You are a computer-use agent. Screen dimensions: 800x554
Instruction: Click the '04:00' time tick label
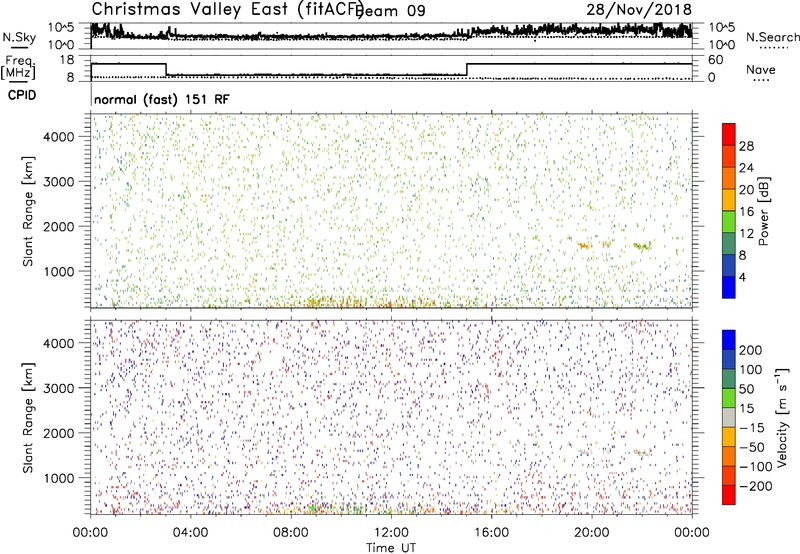[x=191, y=533]
